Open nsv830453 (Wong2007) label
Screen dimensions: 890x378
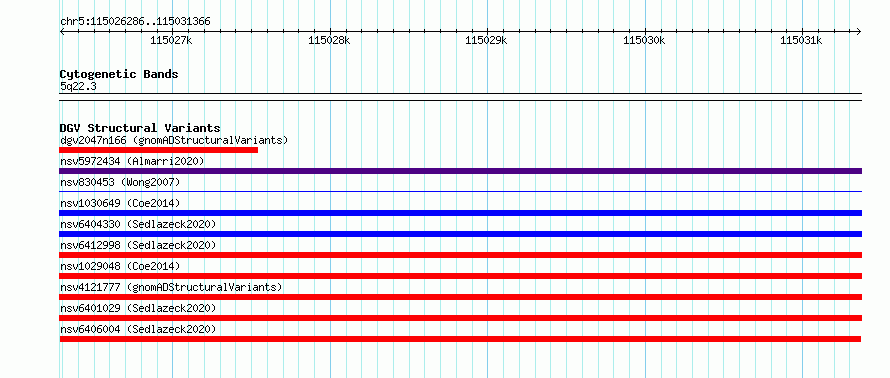click(120, 182)
